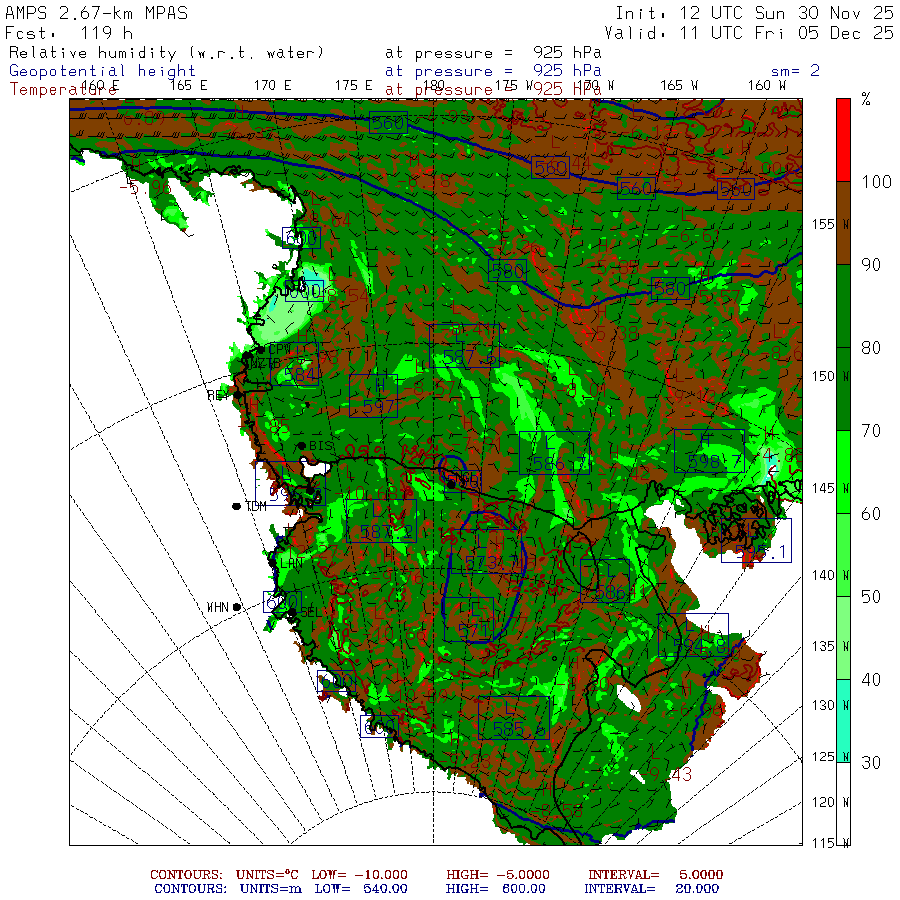The image size is (900, 900).
Task: Click the 'Valid: 11 UTC Fri 05 Dec 25' text
Action: [x=748, y=33]
